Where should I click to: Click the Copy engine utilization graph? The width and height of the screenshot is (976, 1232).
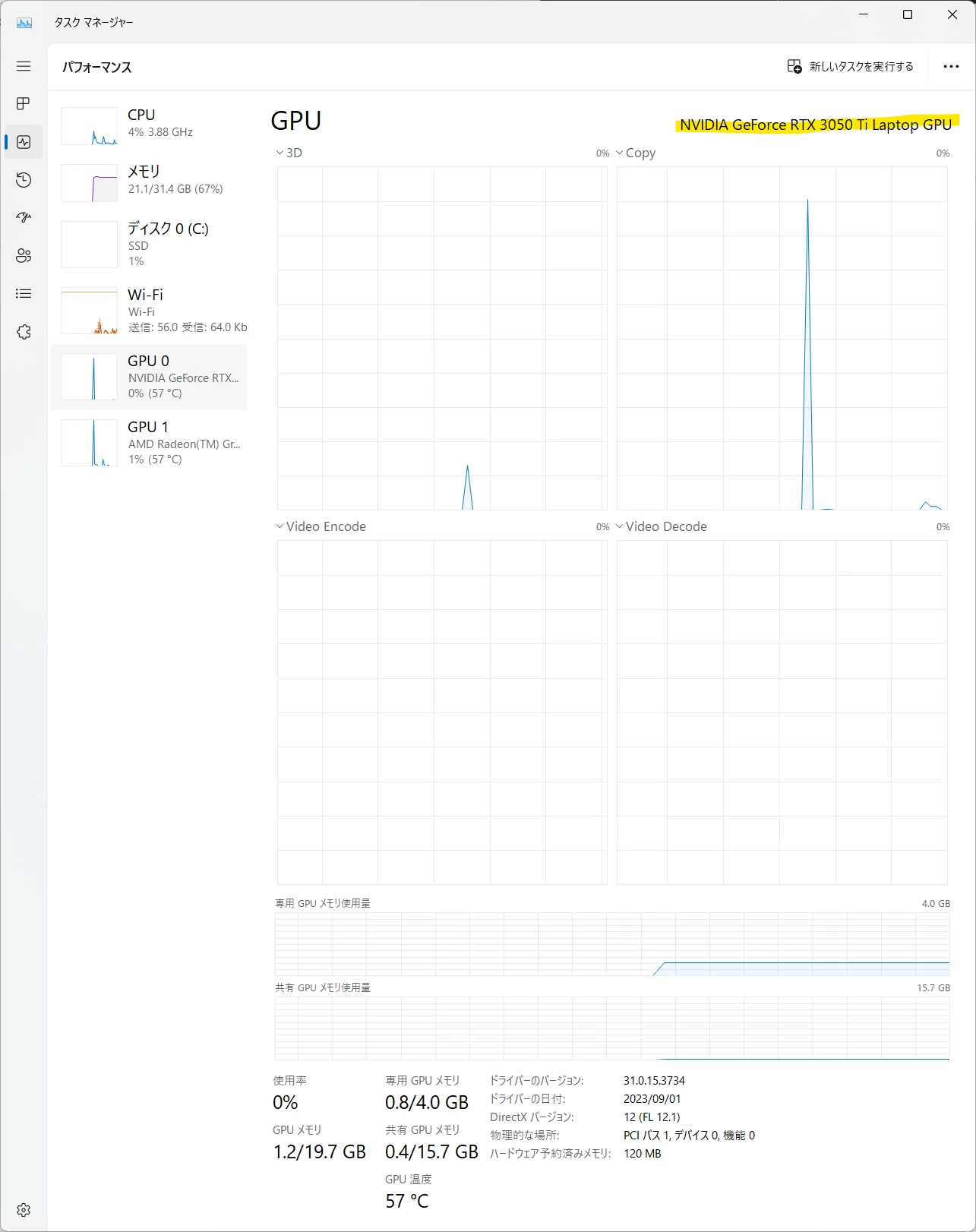[782, 338]
